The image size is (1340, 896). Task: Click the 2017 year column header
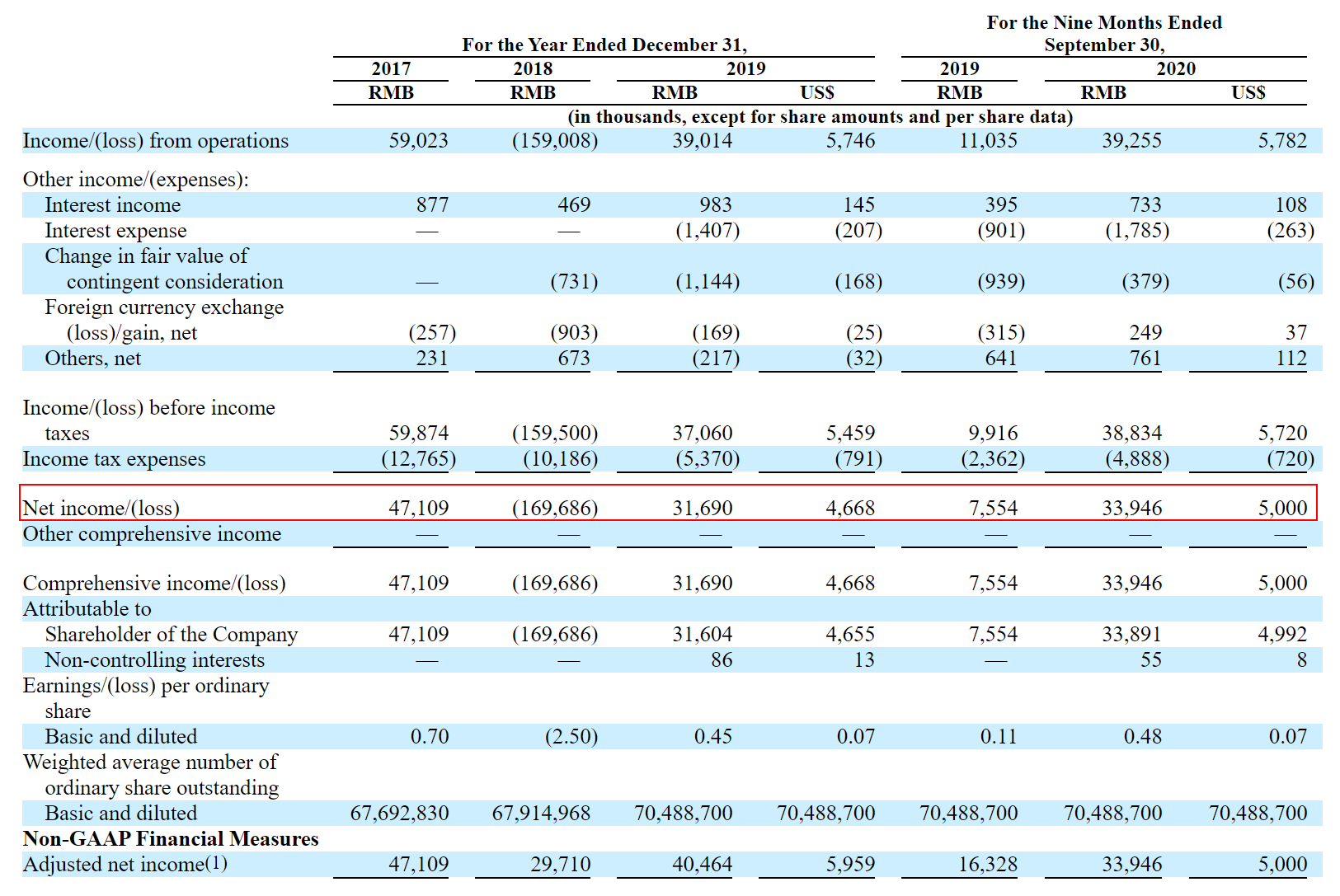(x=391, y=68)
